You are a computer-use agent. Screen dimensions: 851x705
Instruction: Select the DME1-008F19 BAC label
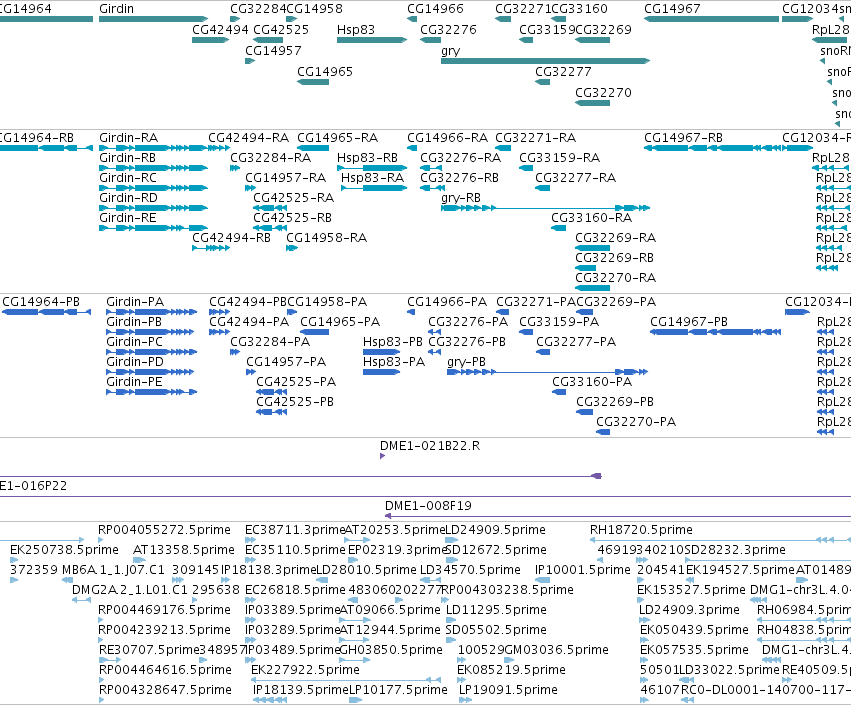click(428, 506)
